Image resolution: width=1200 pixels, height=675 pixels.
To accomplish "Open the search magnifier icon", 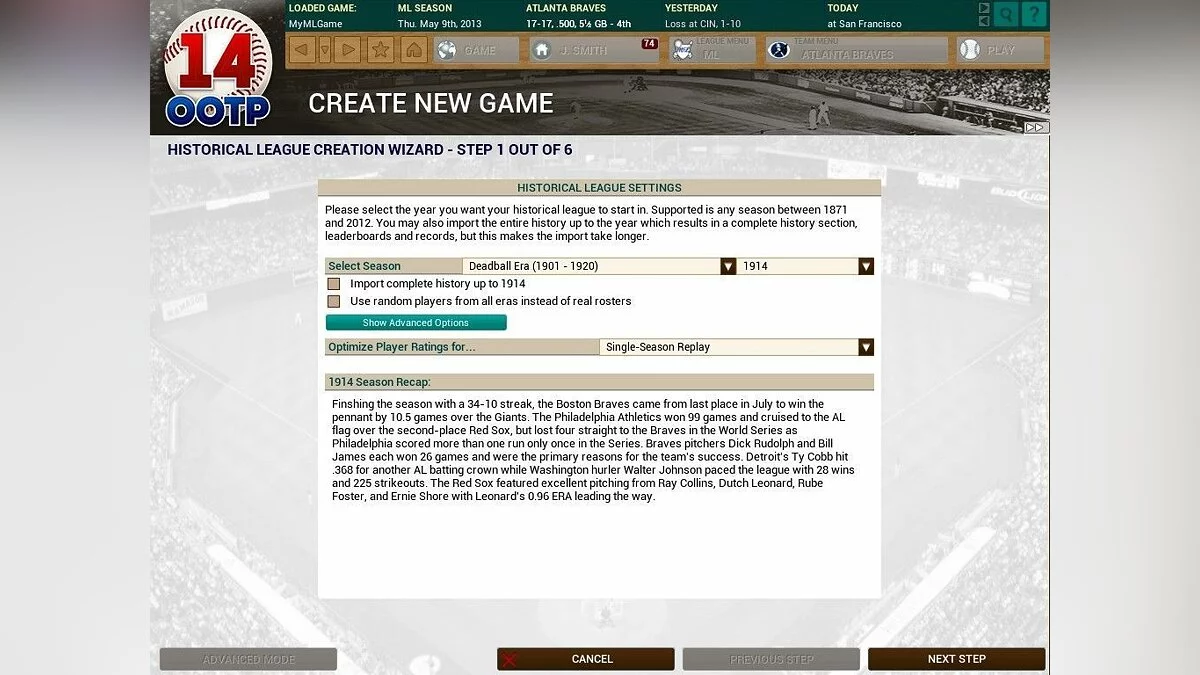I will pos(1006,14).
